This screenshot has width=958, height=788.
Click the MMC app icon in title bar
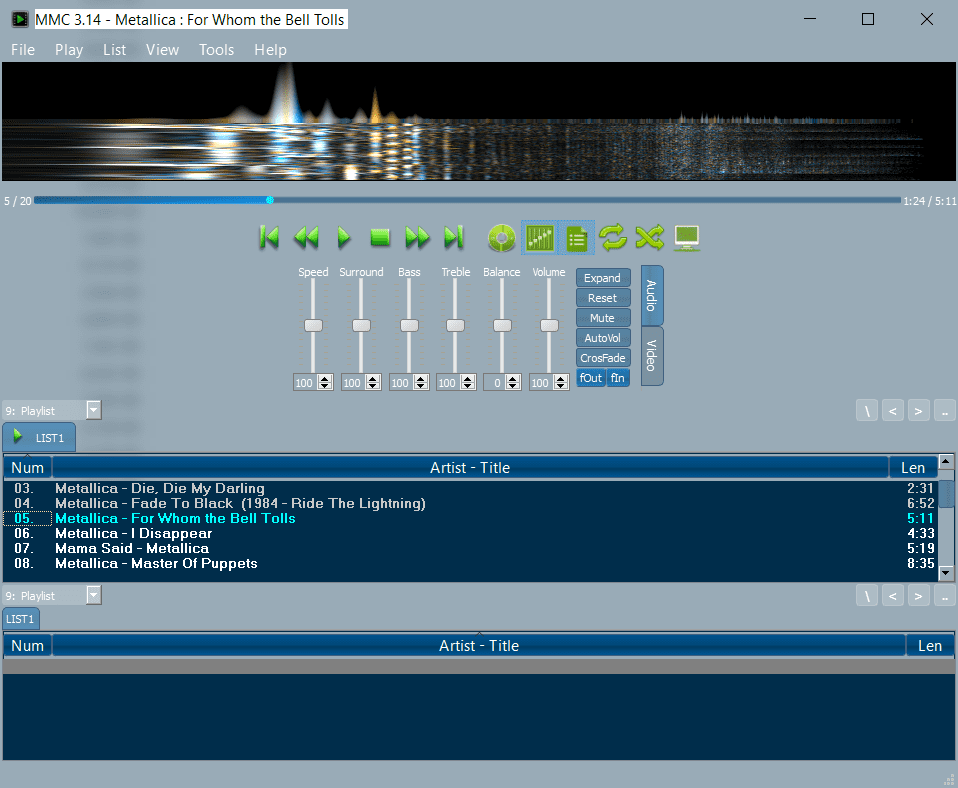point(20,20)
